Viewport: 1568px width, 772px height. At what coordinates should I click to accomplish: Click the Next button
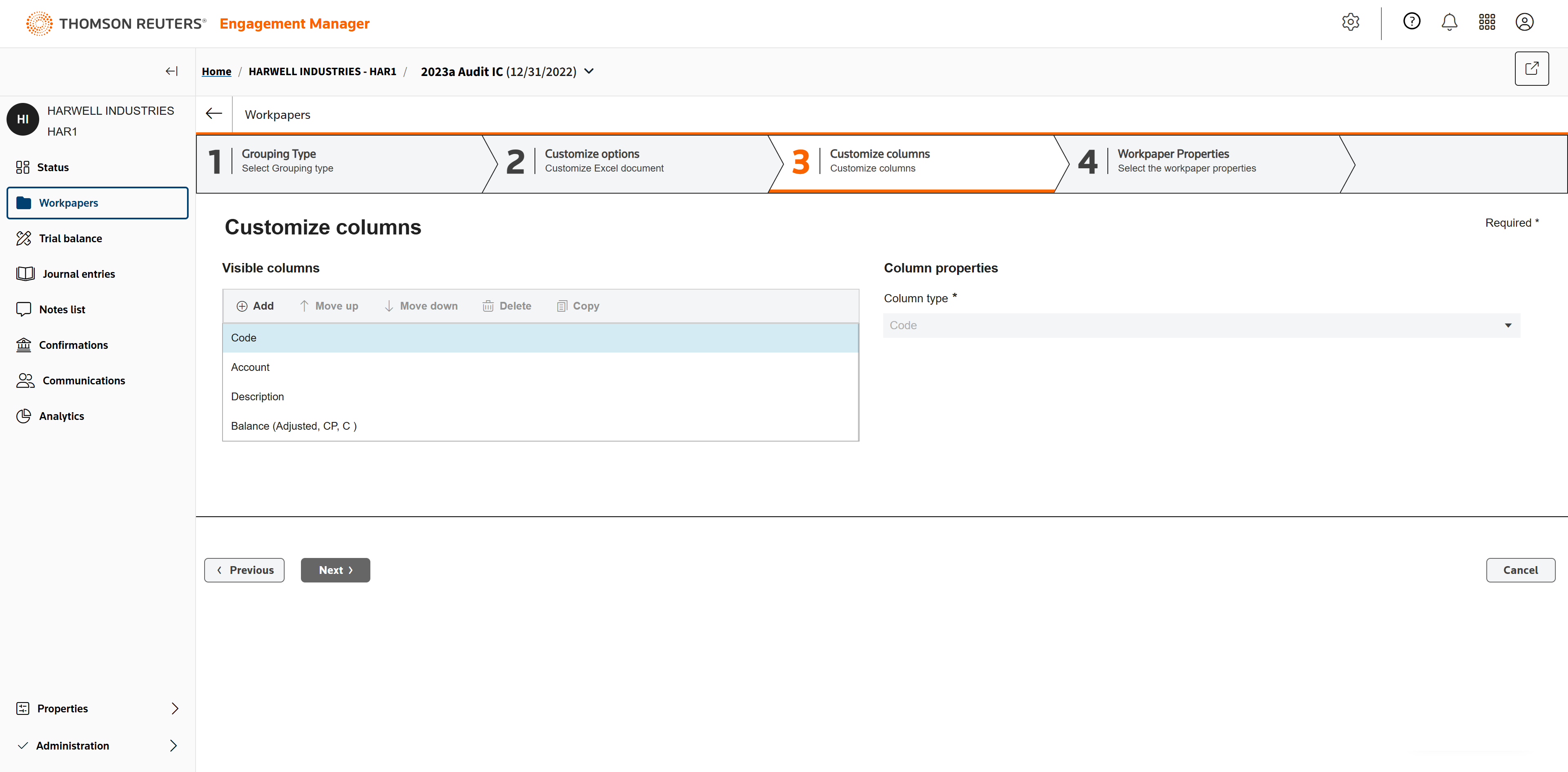click(335, 570)
